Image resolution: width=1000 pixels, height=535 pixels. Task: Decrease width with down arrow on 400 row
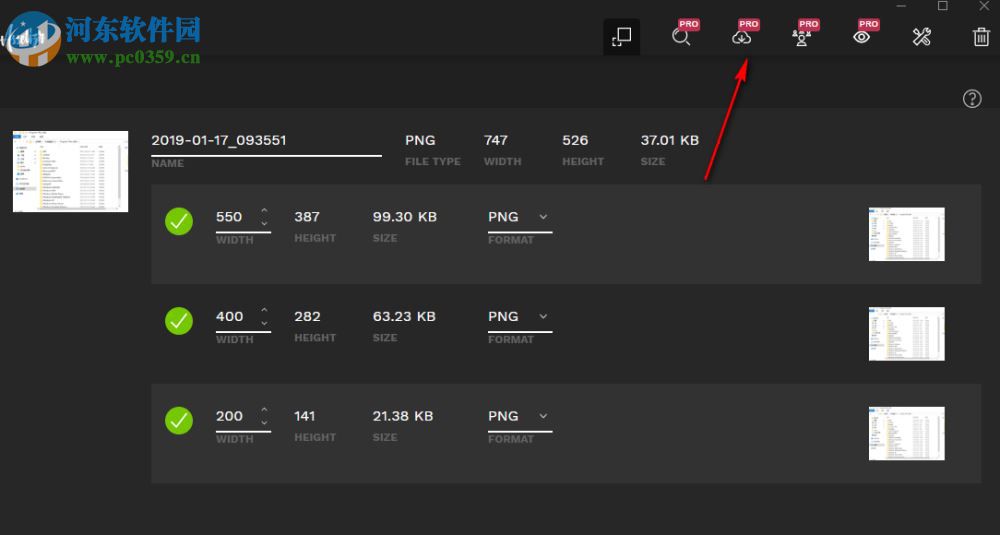coord(264,323)
